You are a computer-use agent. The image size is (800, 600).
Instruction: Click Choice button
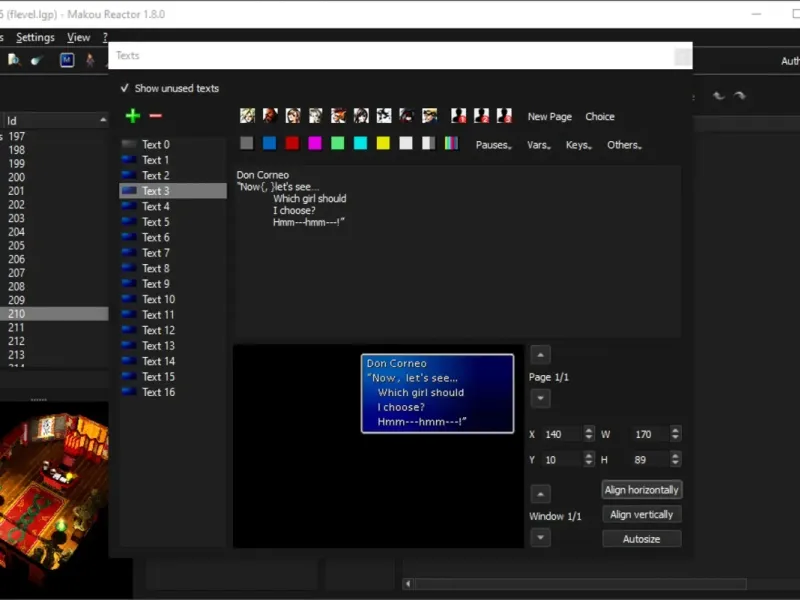599,116
